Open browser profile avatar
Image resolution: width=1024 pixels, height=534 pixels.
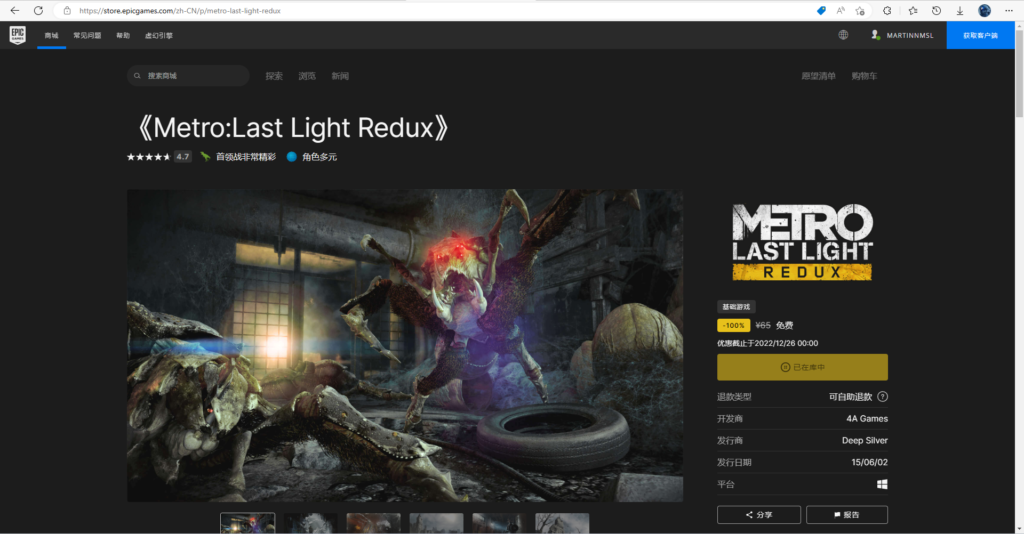[x=984, y=10]
